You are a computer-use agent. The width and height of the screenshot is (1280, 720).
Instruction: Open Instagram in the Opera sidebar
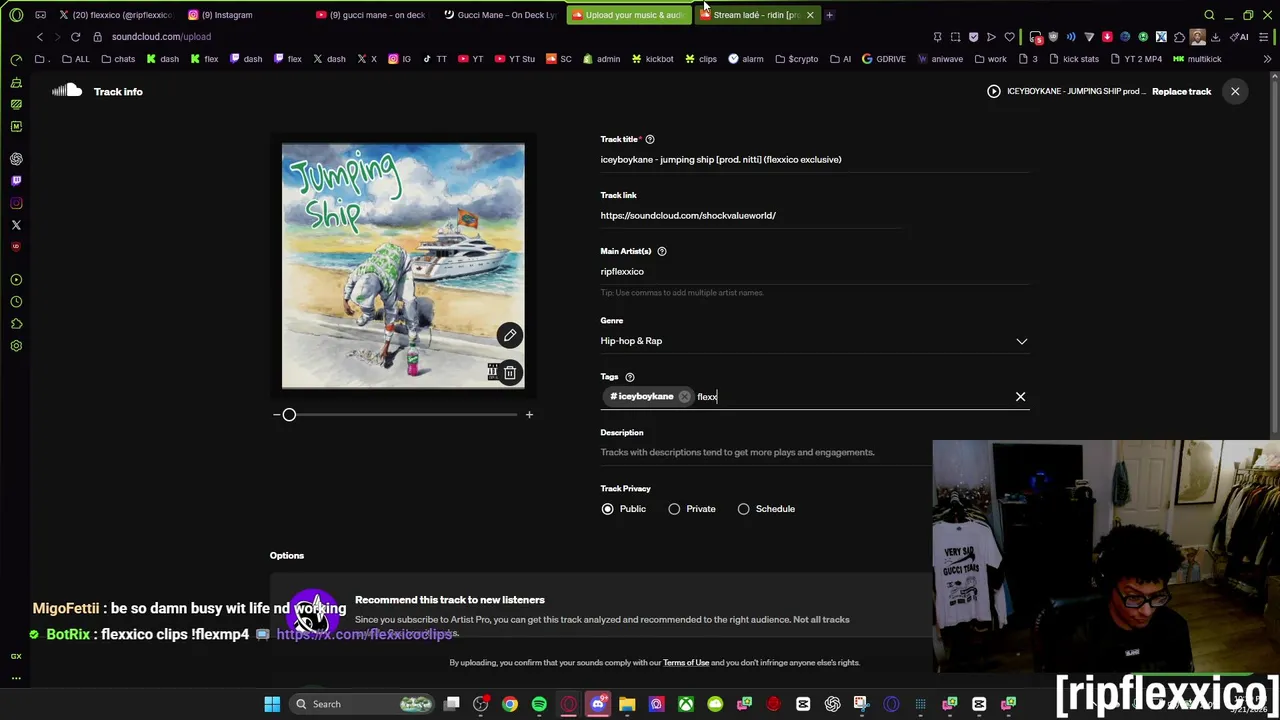pyautogui.click(x=16, y=203)
